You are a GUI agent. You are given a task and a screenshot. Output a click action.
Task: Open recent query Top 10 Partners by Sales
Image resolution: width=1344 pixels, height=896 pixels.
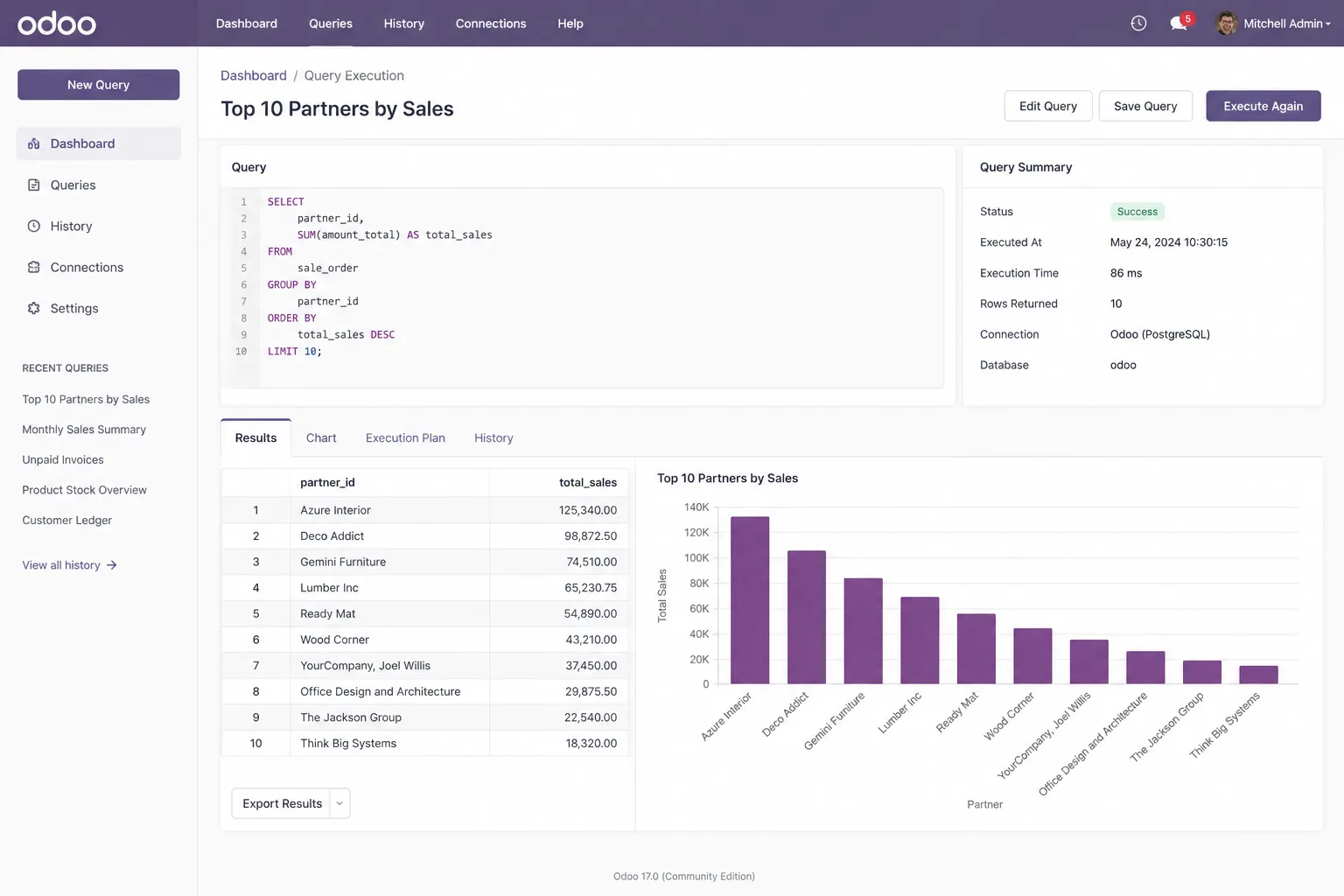[86, 399]
